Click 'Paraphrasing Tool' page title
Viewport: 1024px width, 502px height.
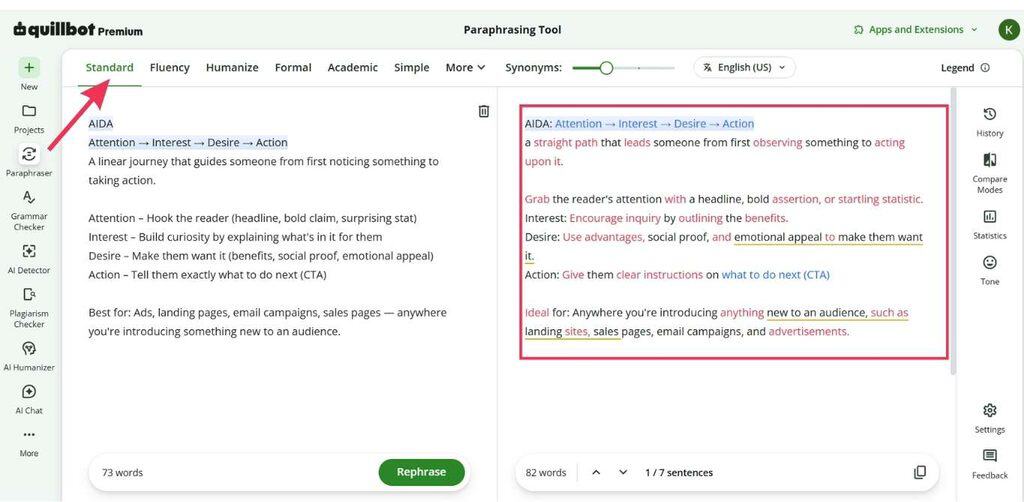(x=512, y=30)
